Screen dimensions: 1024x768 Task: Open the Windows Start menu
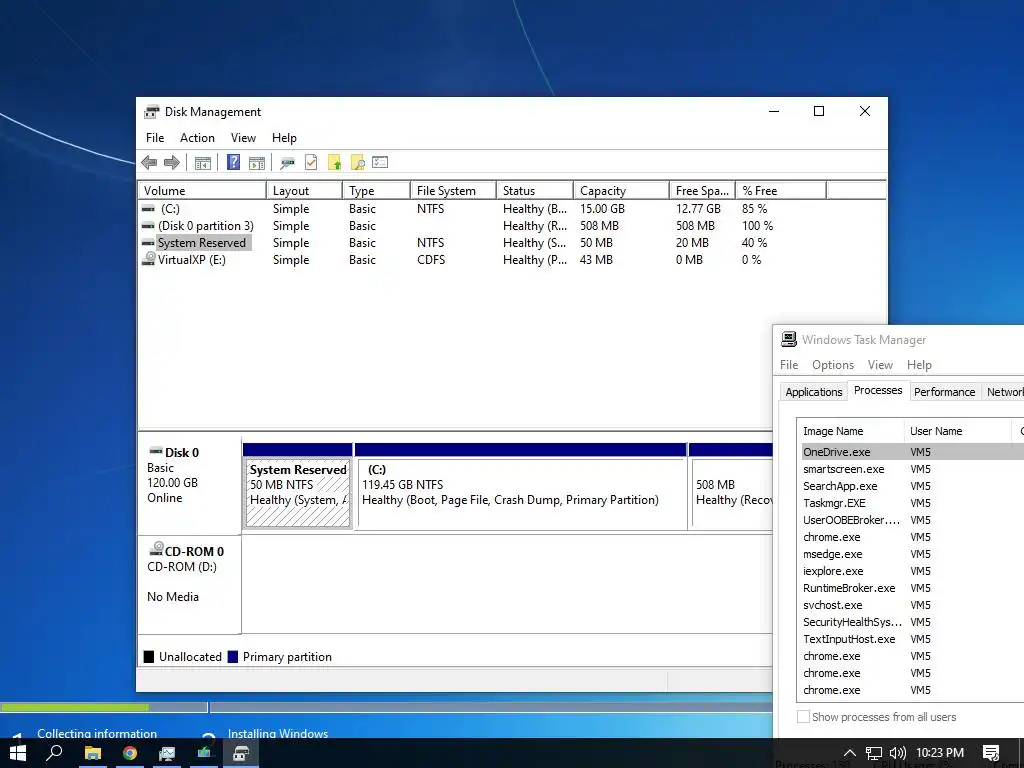[x=18, y=753]
